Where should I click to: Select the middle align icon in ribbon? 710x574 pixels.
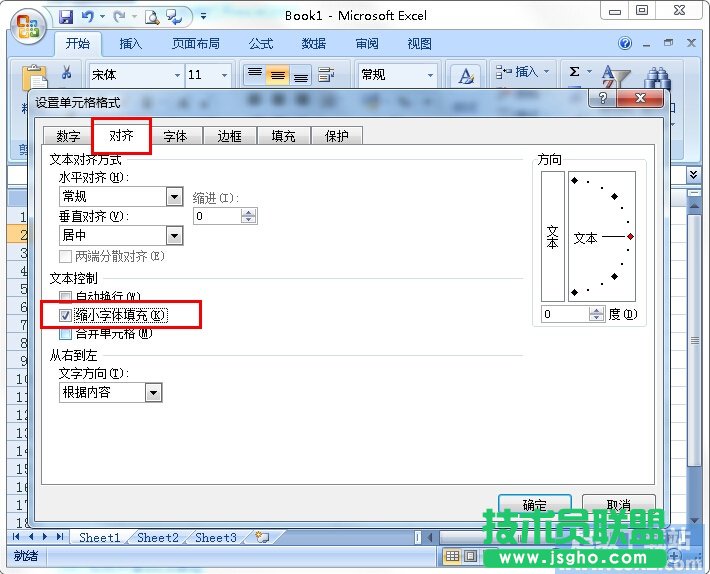278,75
